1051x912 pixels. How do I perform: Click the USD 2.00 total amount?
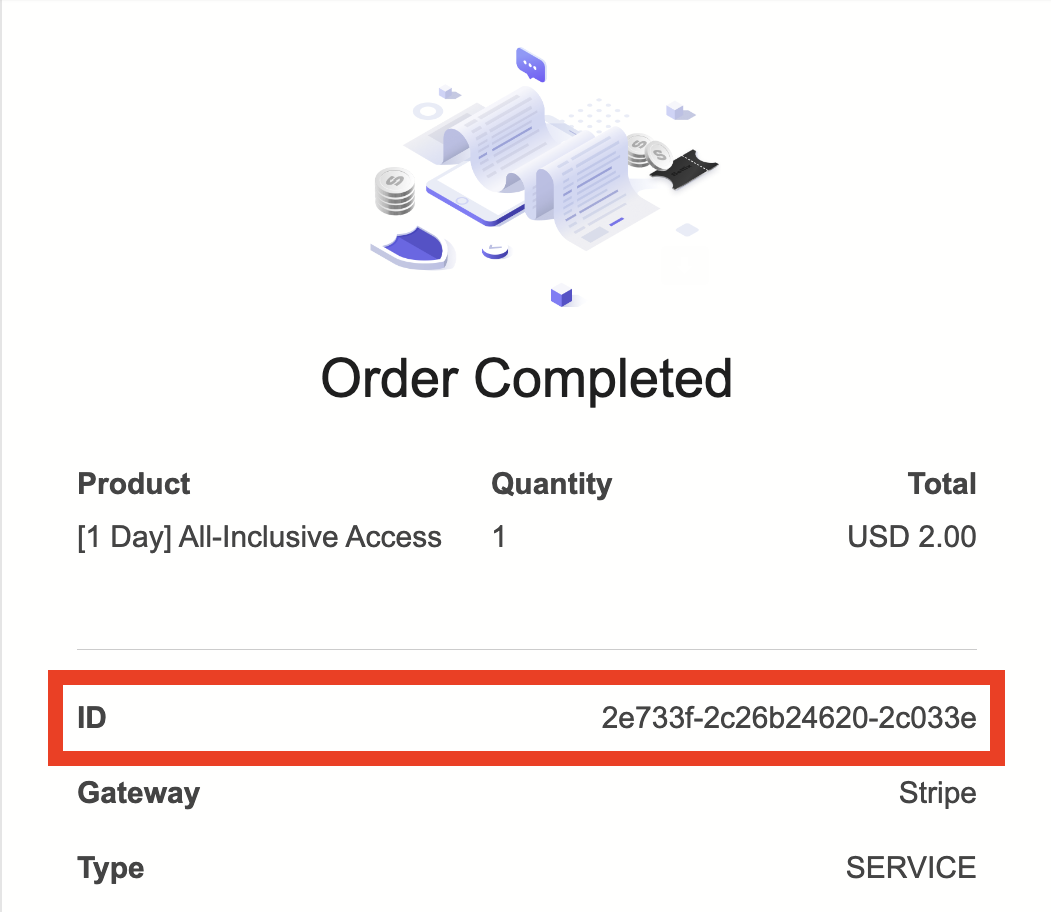pos(911,537)
